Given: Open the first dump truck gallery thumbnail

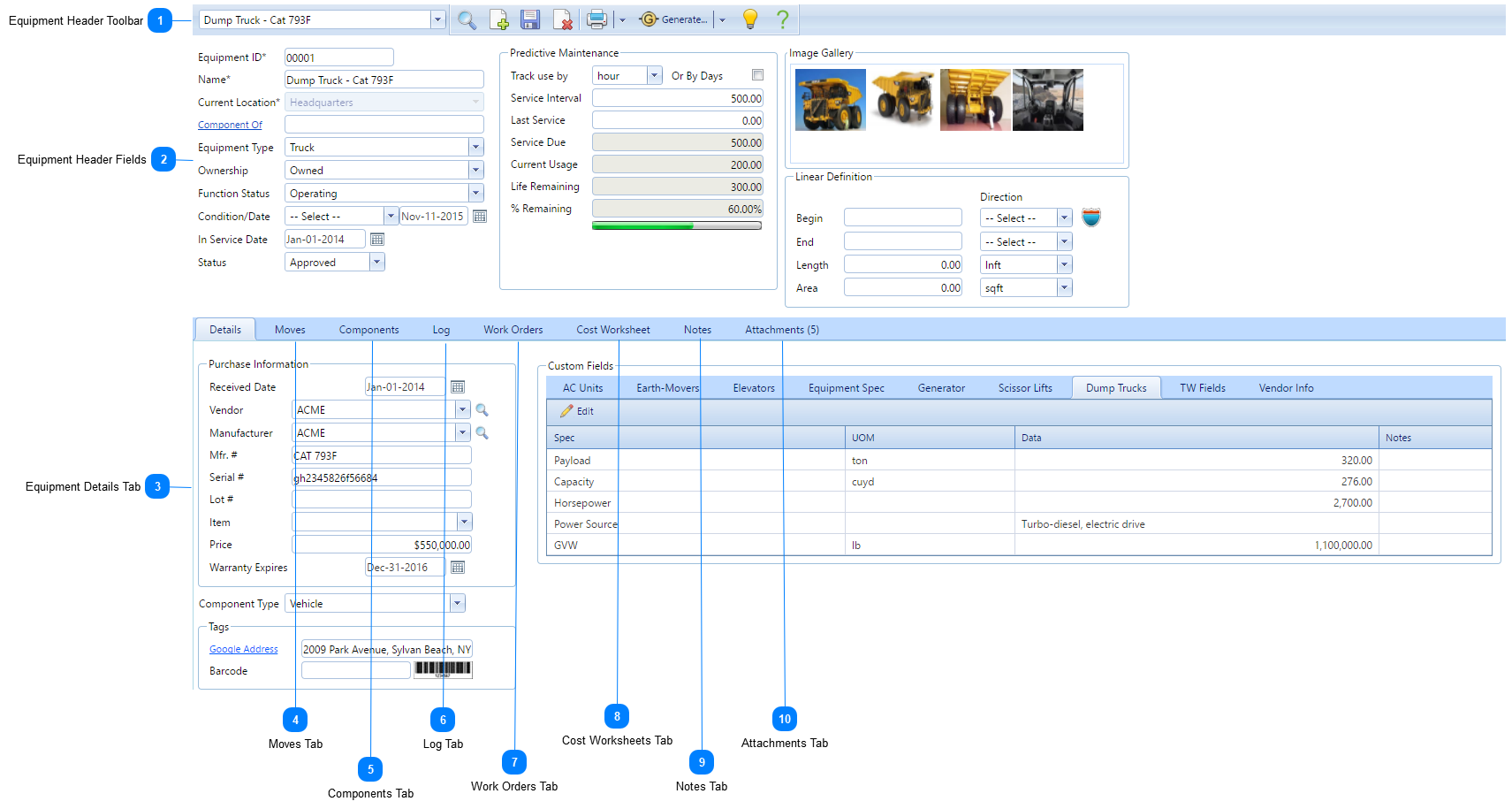Looking at the screenshot, I should (x=831, y=100).
